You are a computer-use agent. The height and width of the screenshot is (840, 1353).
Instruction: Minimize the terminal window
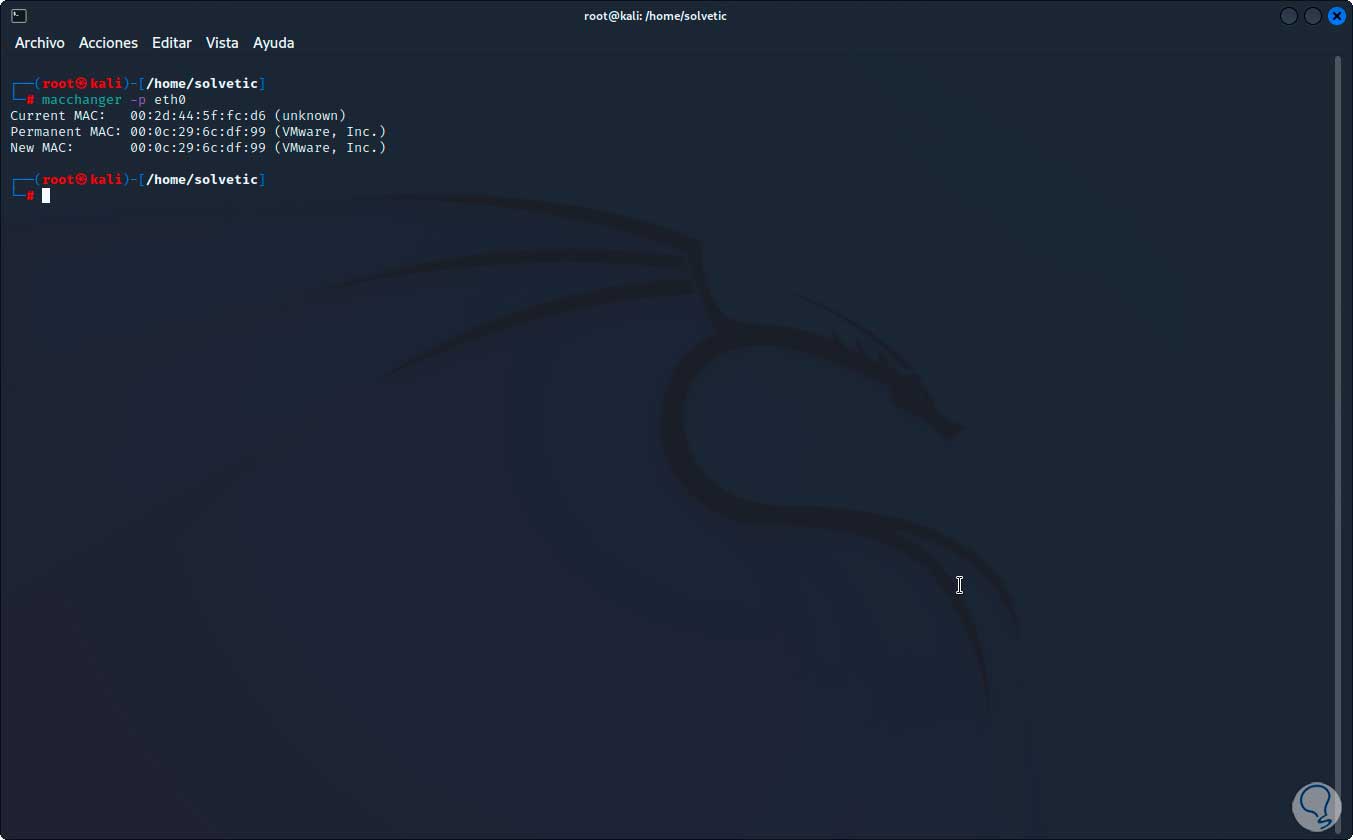pyautogui.click(x=1289, y=16)
